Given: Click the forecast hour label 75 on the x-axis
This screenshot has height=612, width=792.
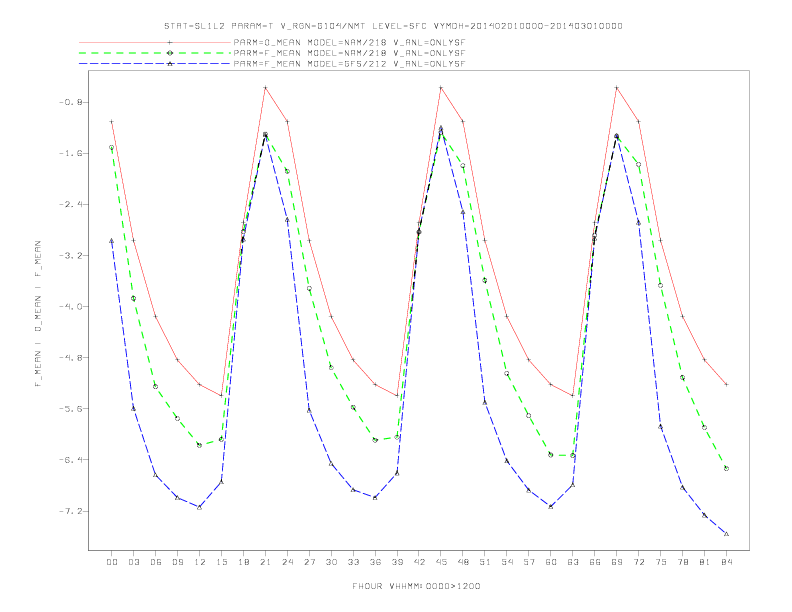Looking at the screenshot, I should [x=661, y=562].
